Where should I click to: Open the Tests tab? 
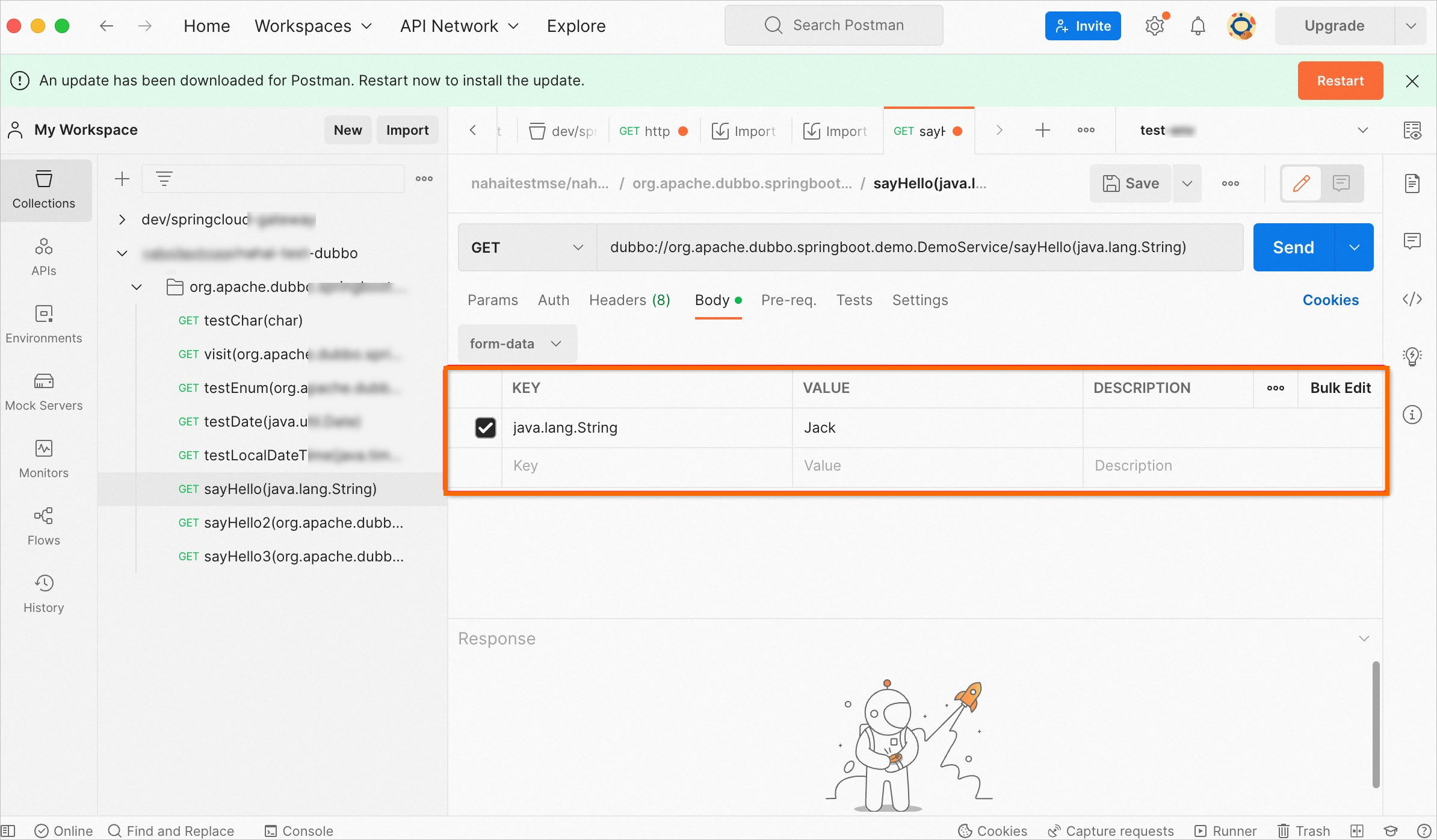point(854,300)
